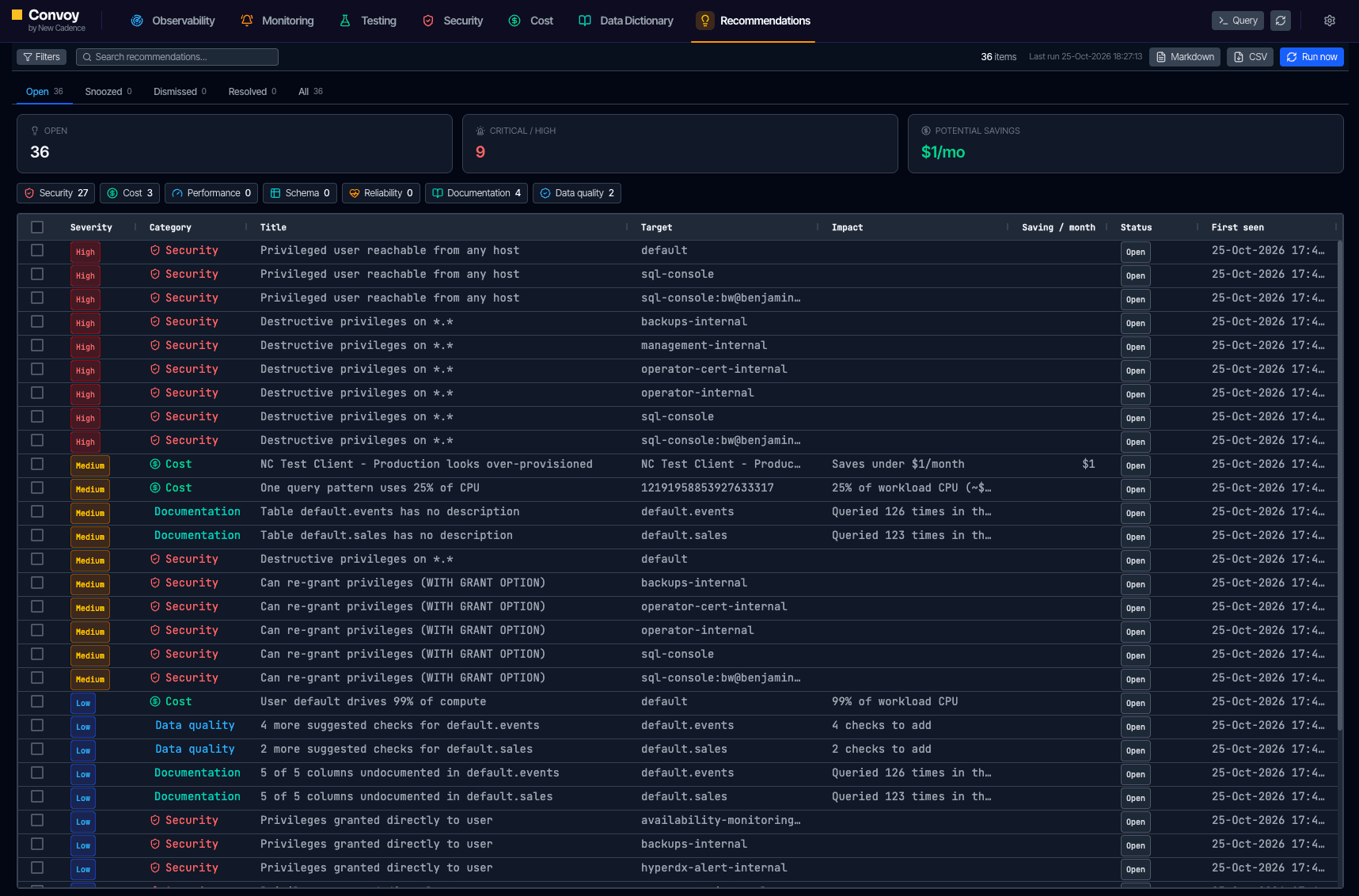
Task: Open the Cost section in top nav
Action: coord(530,21)
